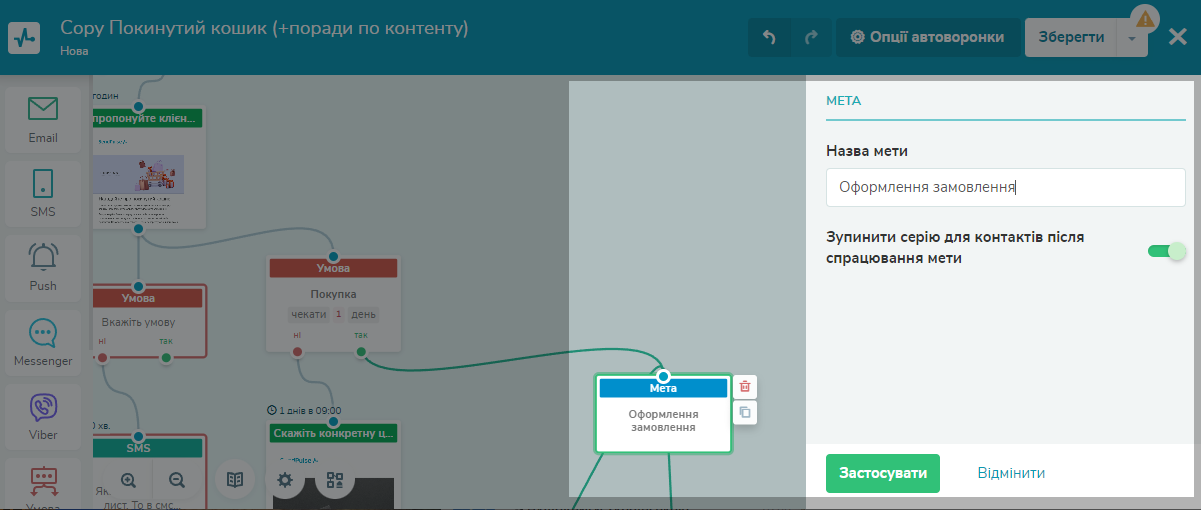The image size is (1201, 510).
Task: Zoom in on the flow canvas
Action: point(128,480)
